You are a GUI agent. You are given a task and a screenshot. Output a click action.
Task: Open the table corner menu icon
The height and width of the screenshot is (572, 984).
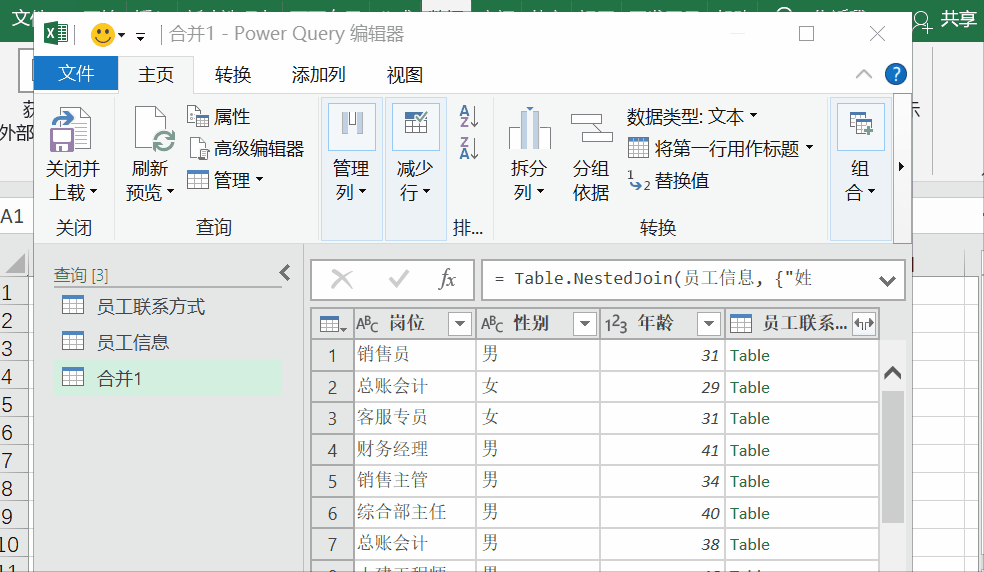click(x=333, y=324)
